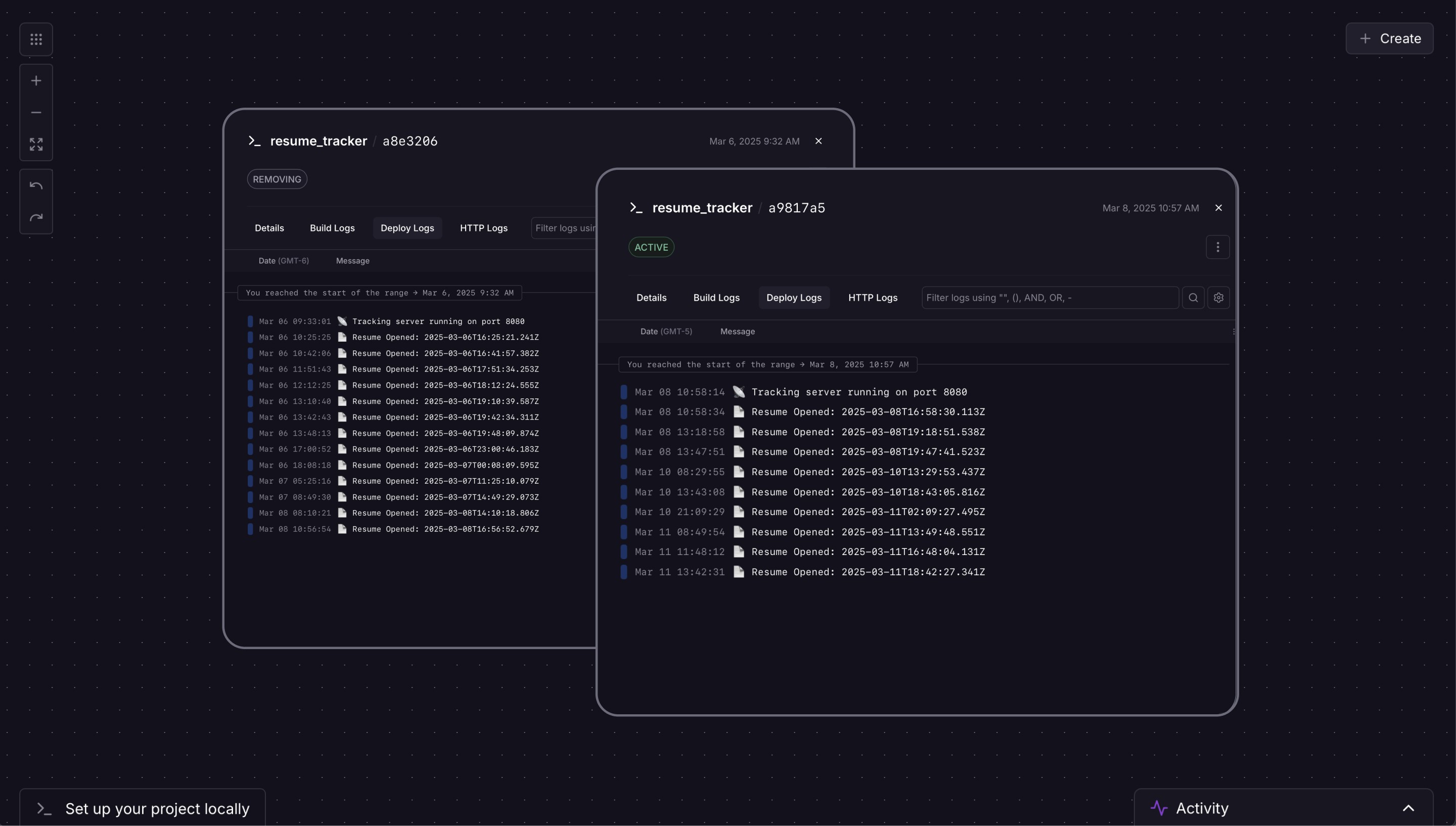Click document icon on Mar 11 13:42:31 row
Image resolution: width=1456 pixels, height=826 pixels.
click(739, 572)
